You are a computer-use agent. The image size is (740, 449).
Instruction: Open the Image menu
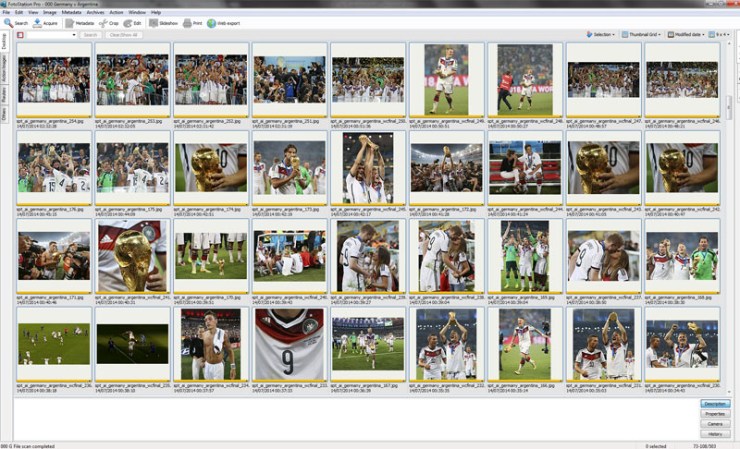tap(48, 12)
